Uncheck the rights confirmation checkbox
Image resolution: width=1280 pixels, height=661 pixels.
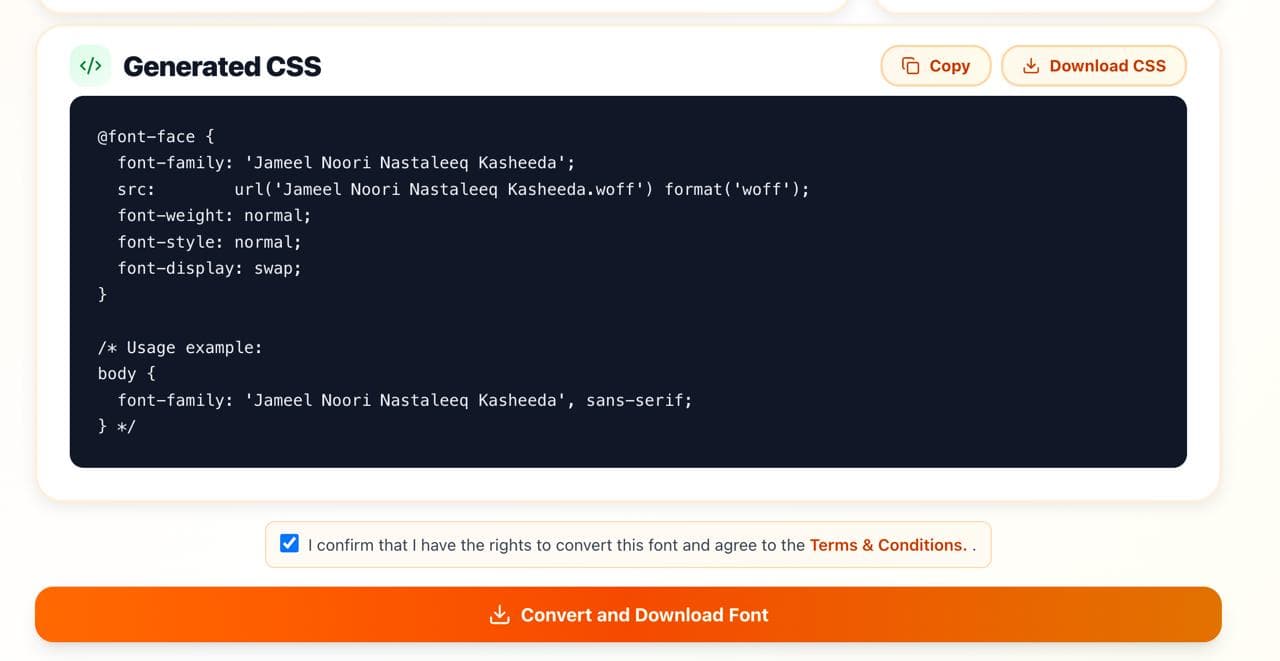pos(289,543)
